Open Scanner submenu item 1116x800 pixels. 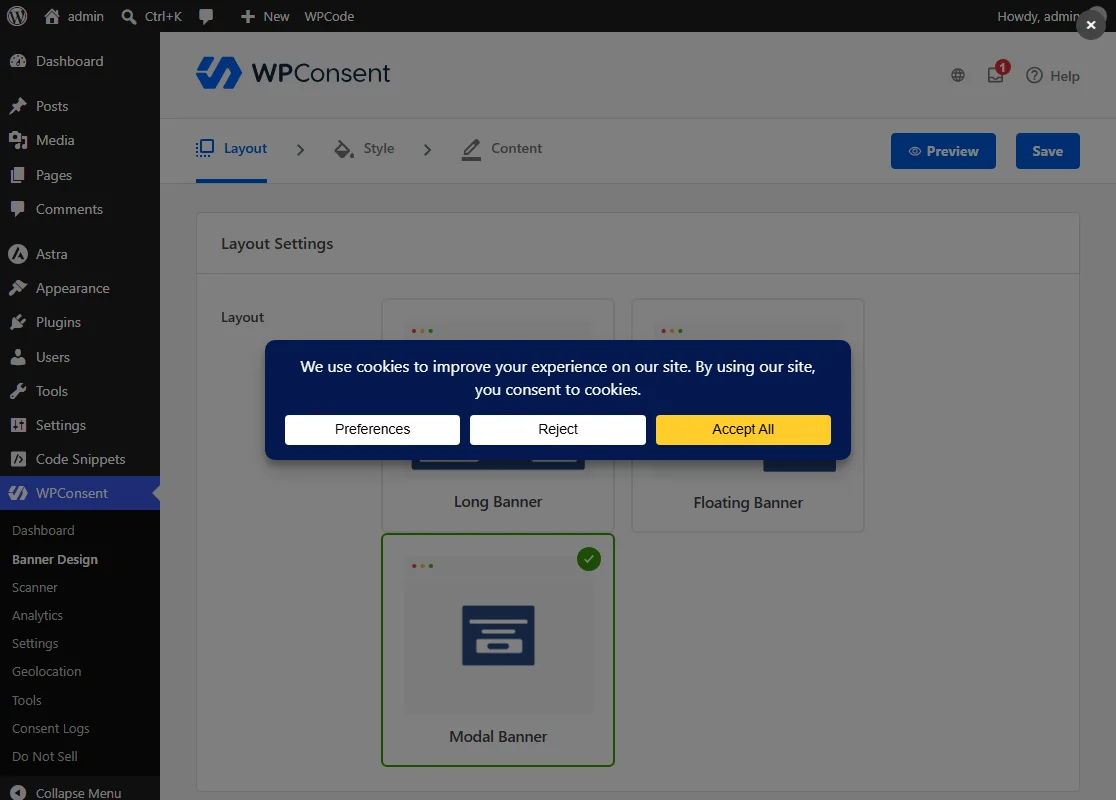35,587
